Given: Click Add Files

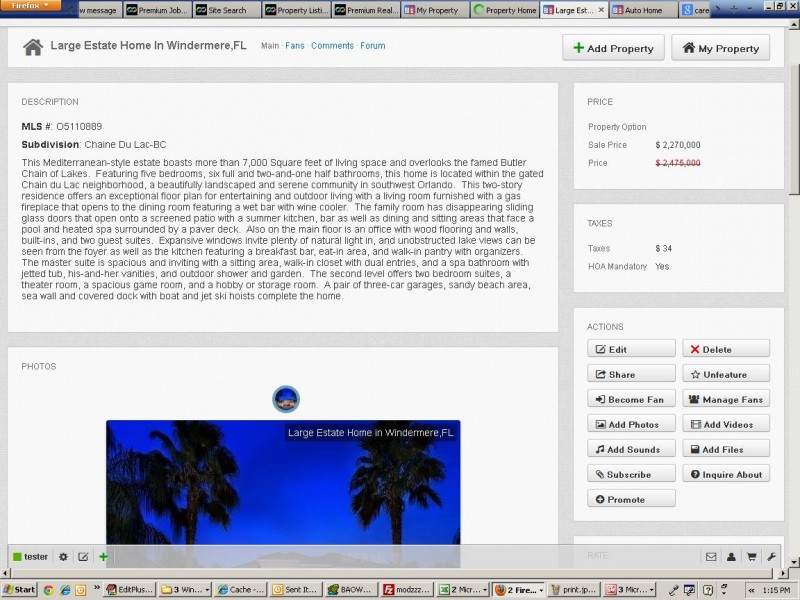Looking at the screenshot, I should pos(726,449).
